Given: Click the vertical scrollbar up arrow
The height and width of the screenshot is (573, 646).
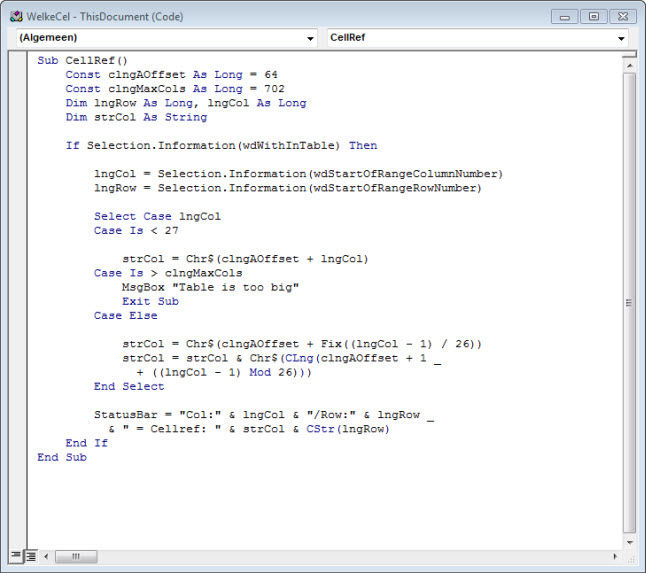Looking at the screenshot, I should tap(630, 66).
